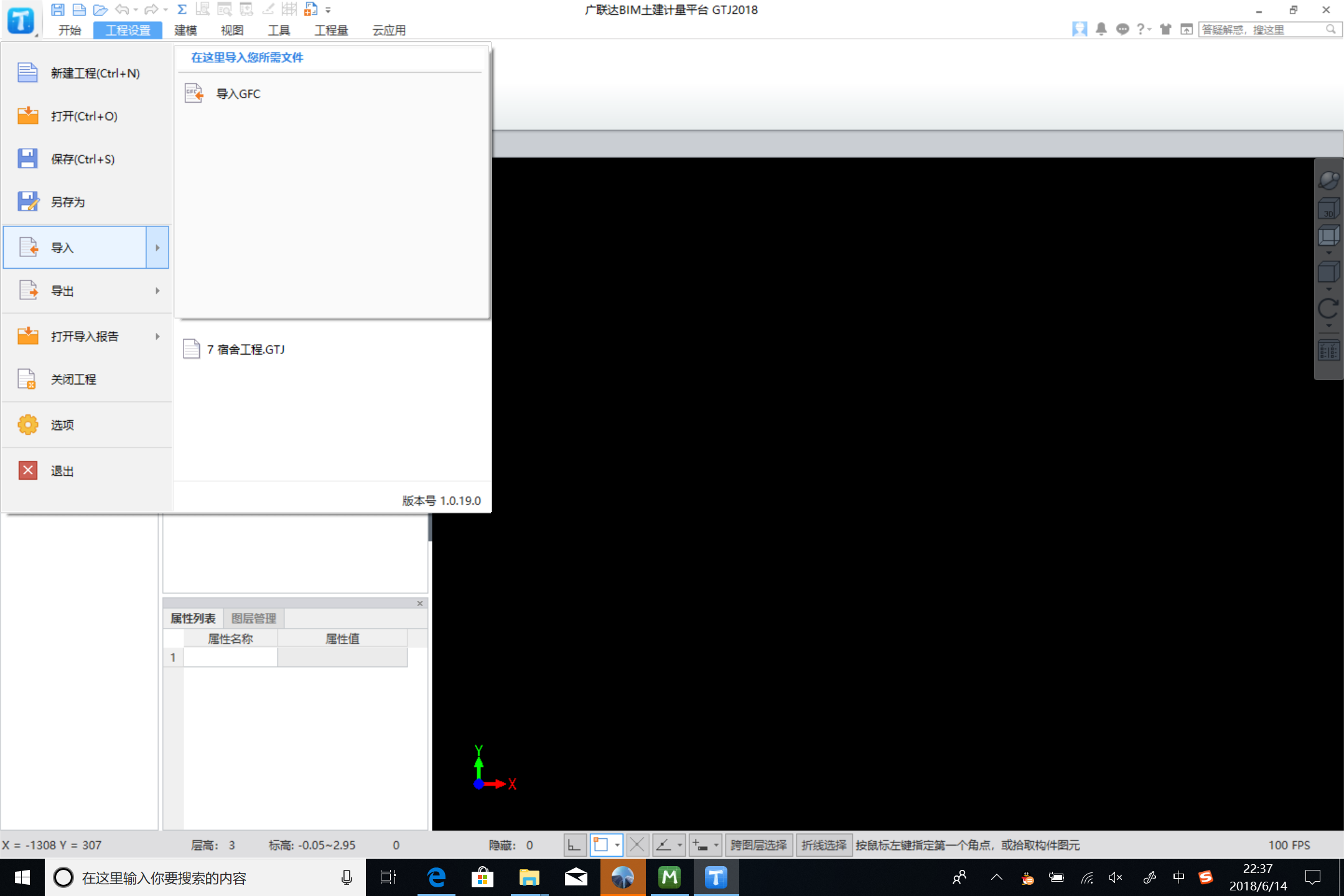
Task: Click the display mode cube icon in right toolbar
Action: tap(1328, 236)
